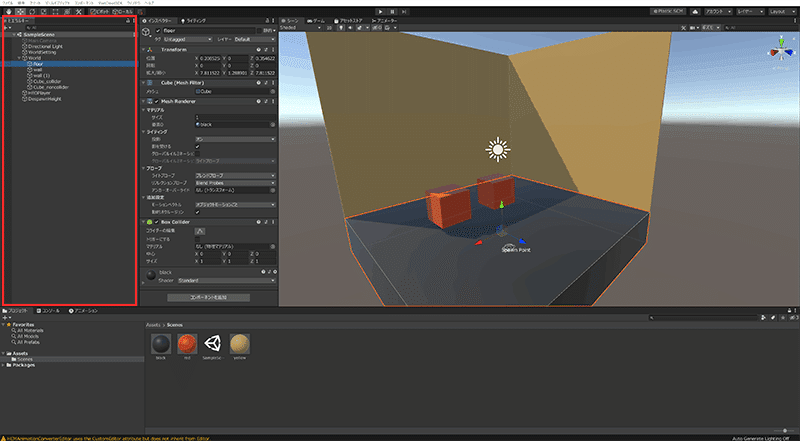Click the Play button
The height and width of the screenshot is (441, 800).
[x=381, y=11]
